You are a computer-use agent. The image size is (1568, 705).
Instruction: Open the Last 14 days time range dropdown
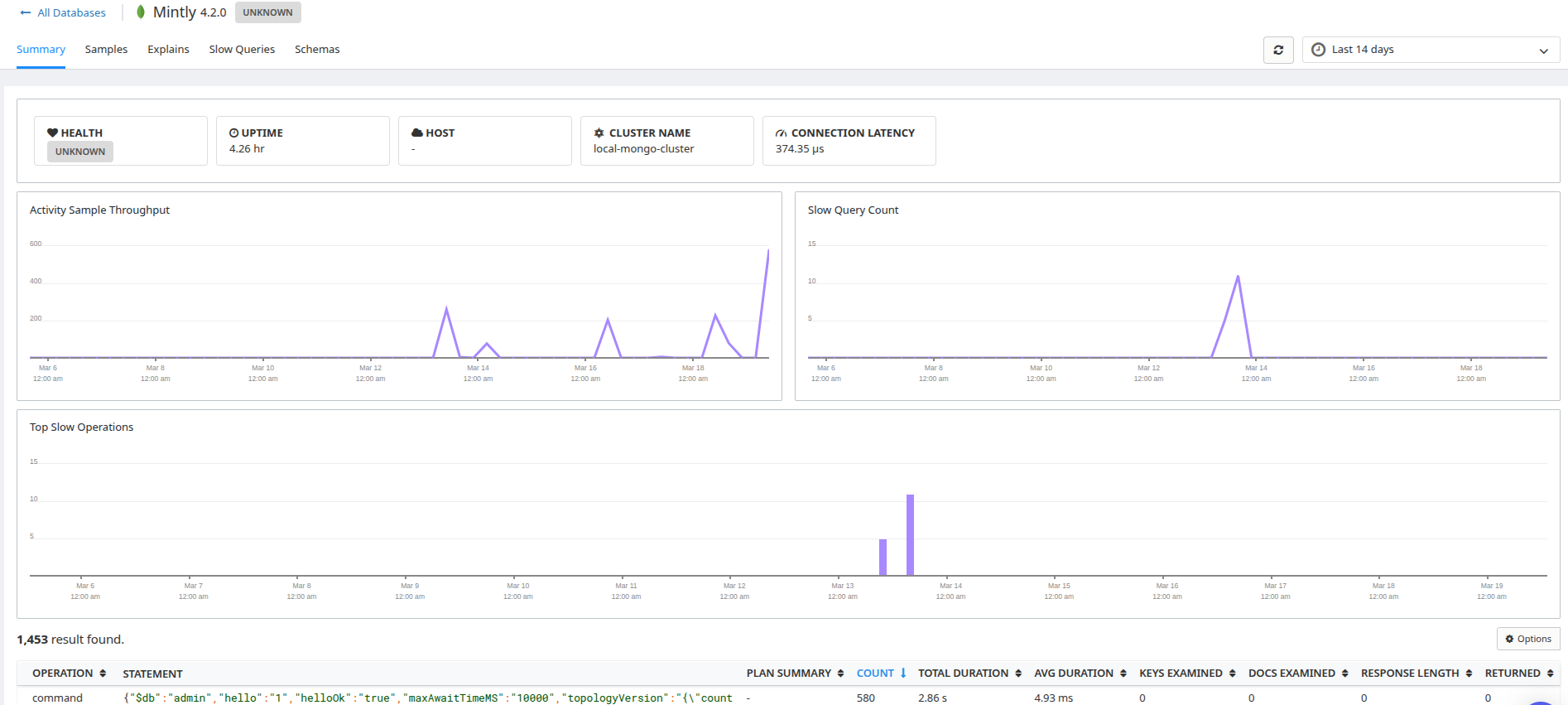1431,50
